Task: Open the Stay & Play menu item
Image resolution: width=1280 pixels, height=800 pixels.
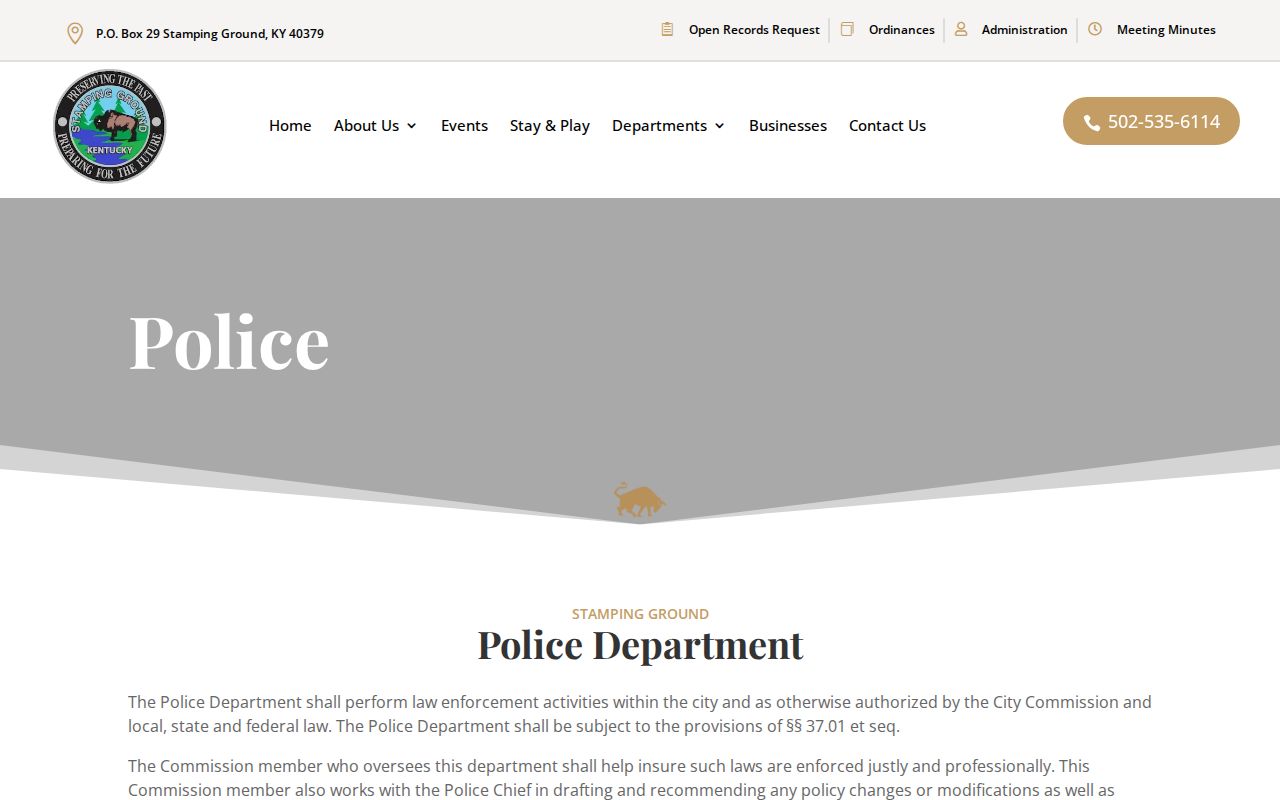Action: (x=549, y=125)
